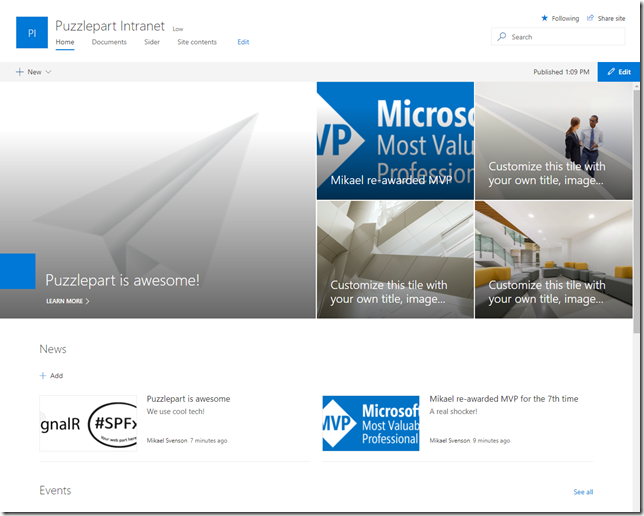Click the SignalR #SPFx news thumbnail

pyautogui.click(x=88, y=424)
